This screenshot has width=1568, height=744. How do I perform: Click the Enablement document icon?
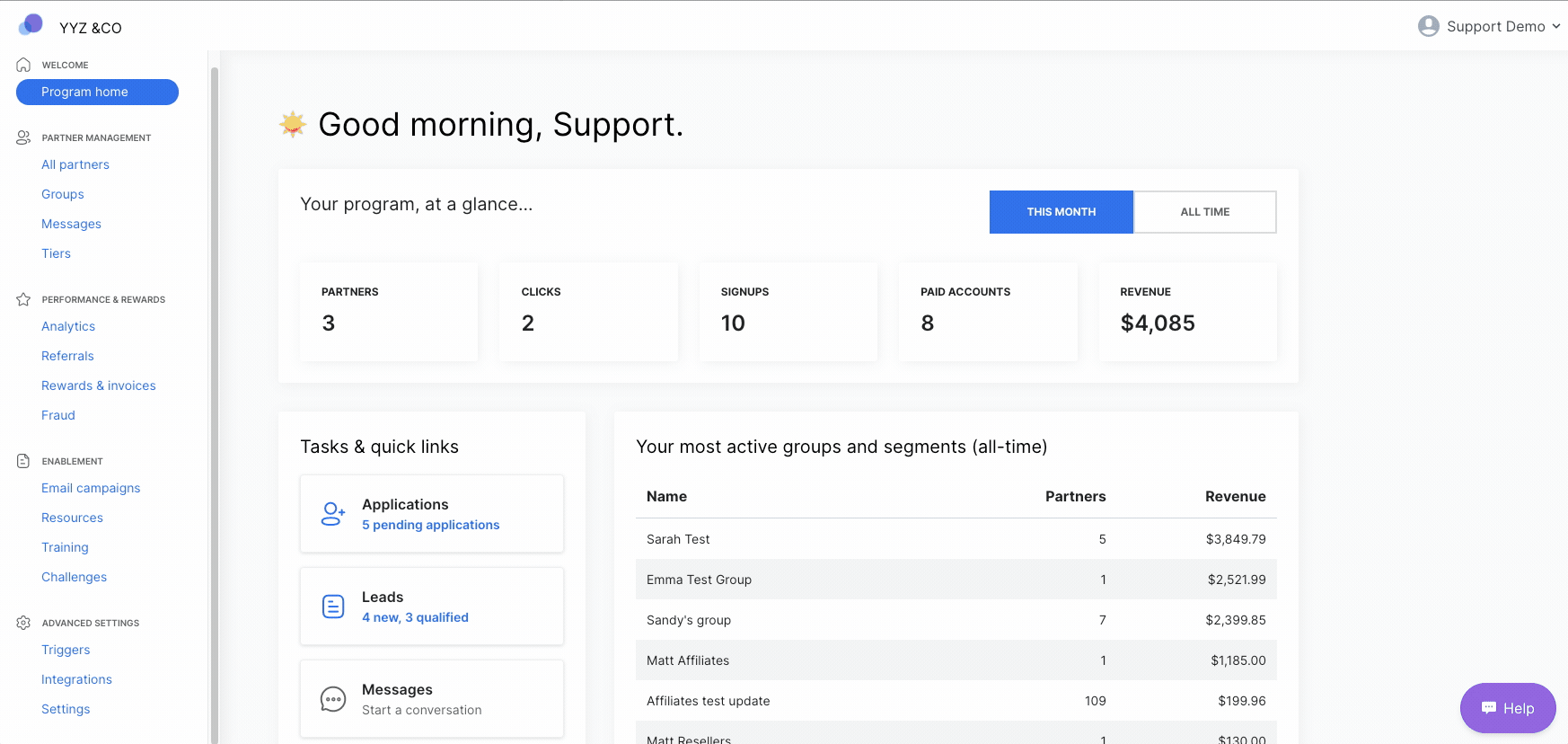23,461
